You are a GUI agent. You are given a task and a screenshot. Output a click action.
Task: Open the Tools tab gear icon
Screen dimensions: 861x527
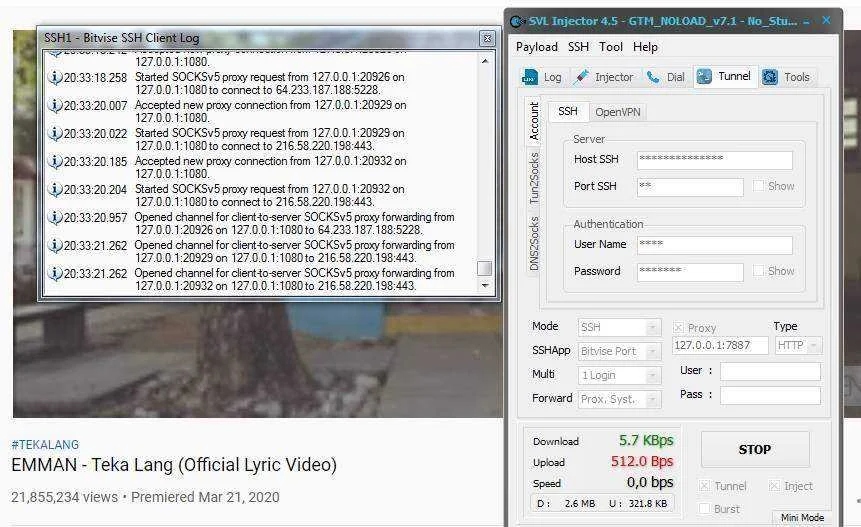770,77
